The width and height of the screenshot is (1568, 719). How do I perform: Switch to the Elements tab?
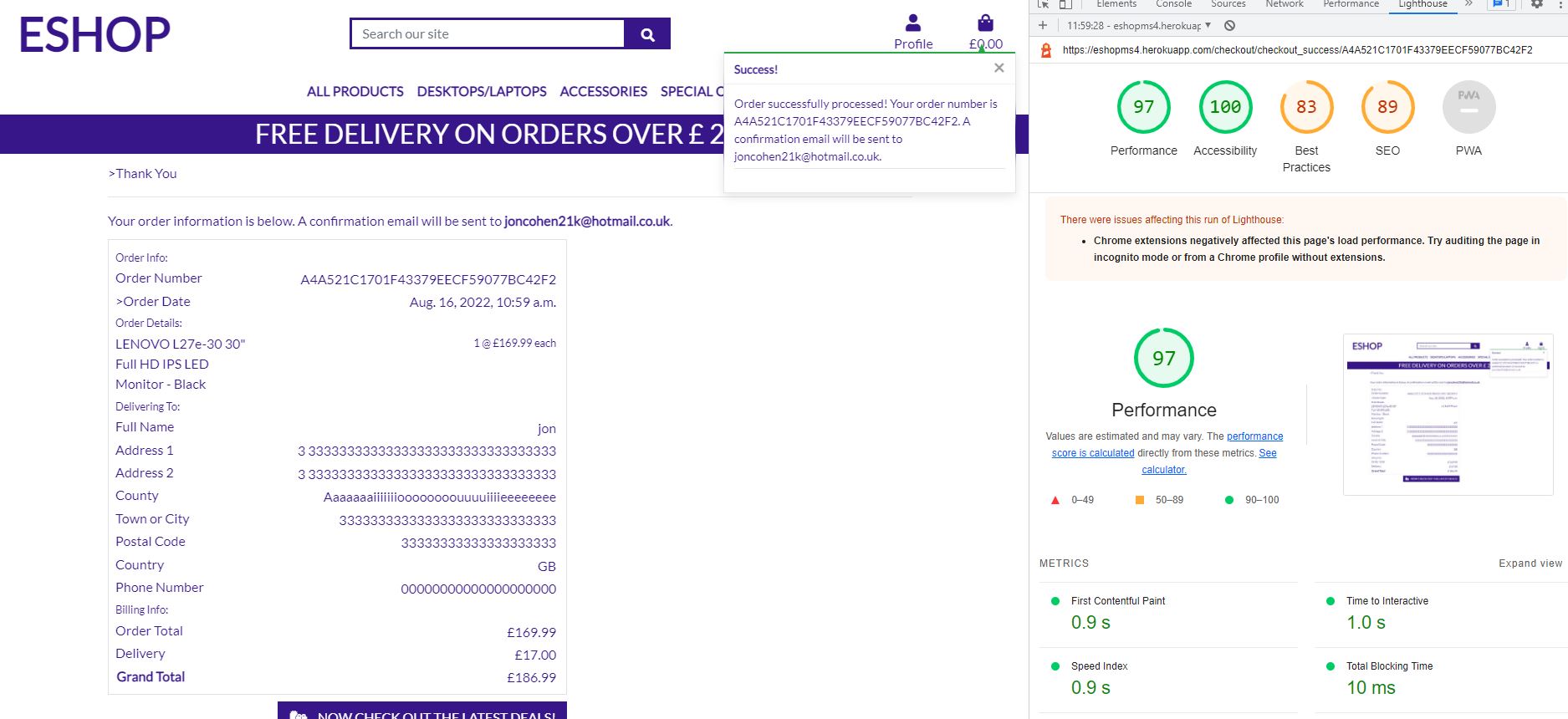click(1116, 4)
